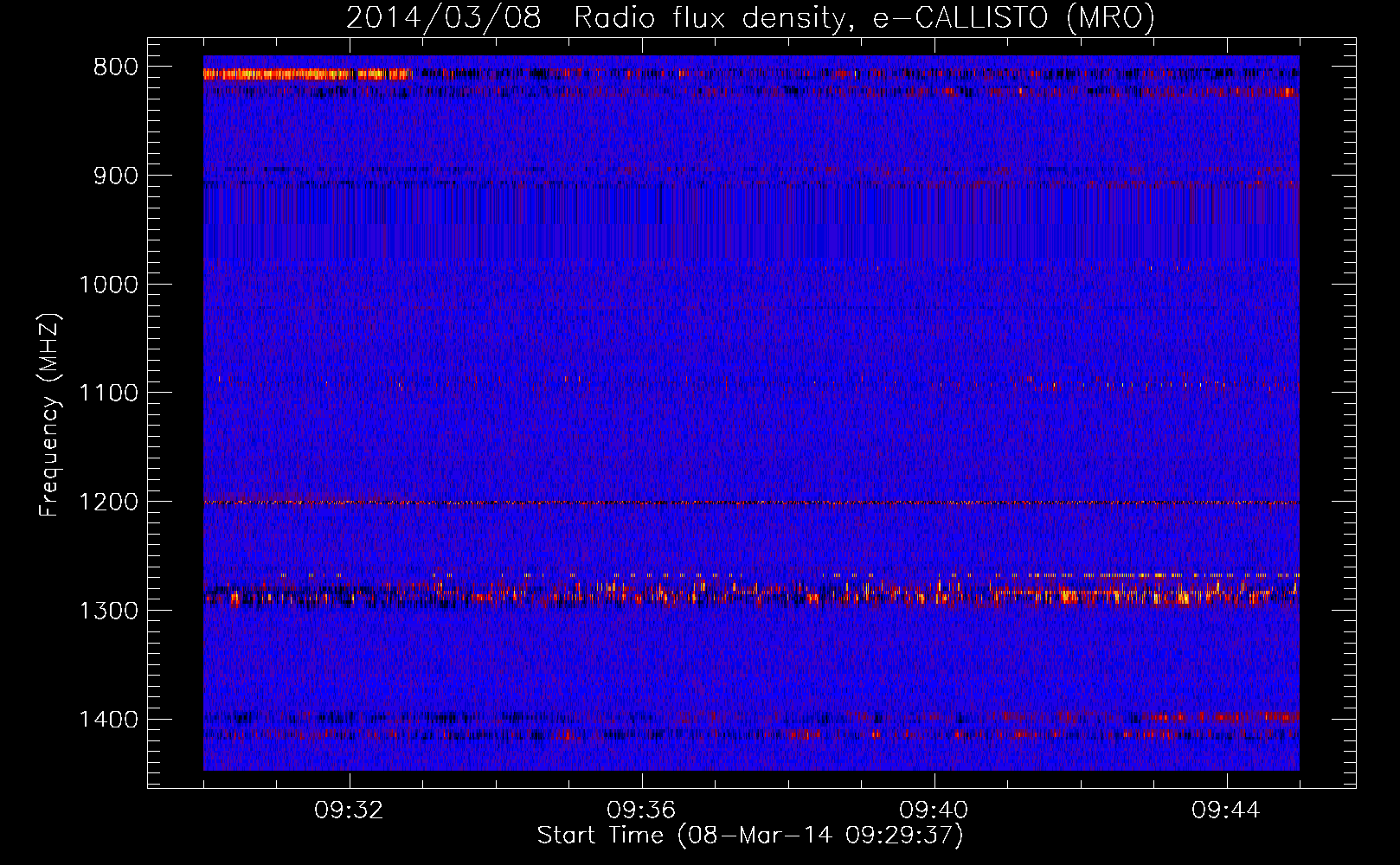Click the 09:40 time axis label

click(934, 811)
